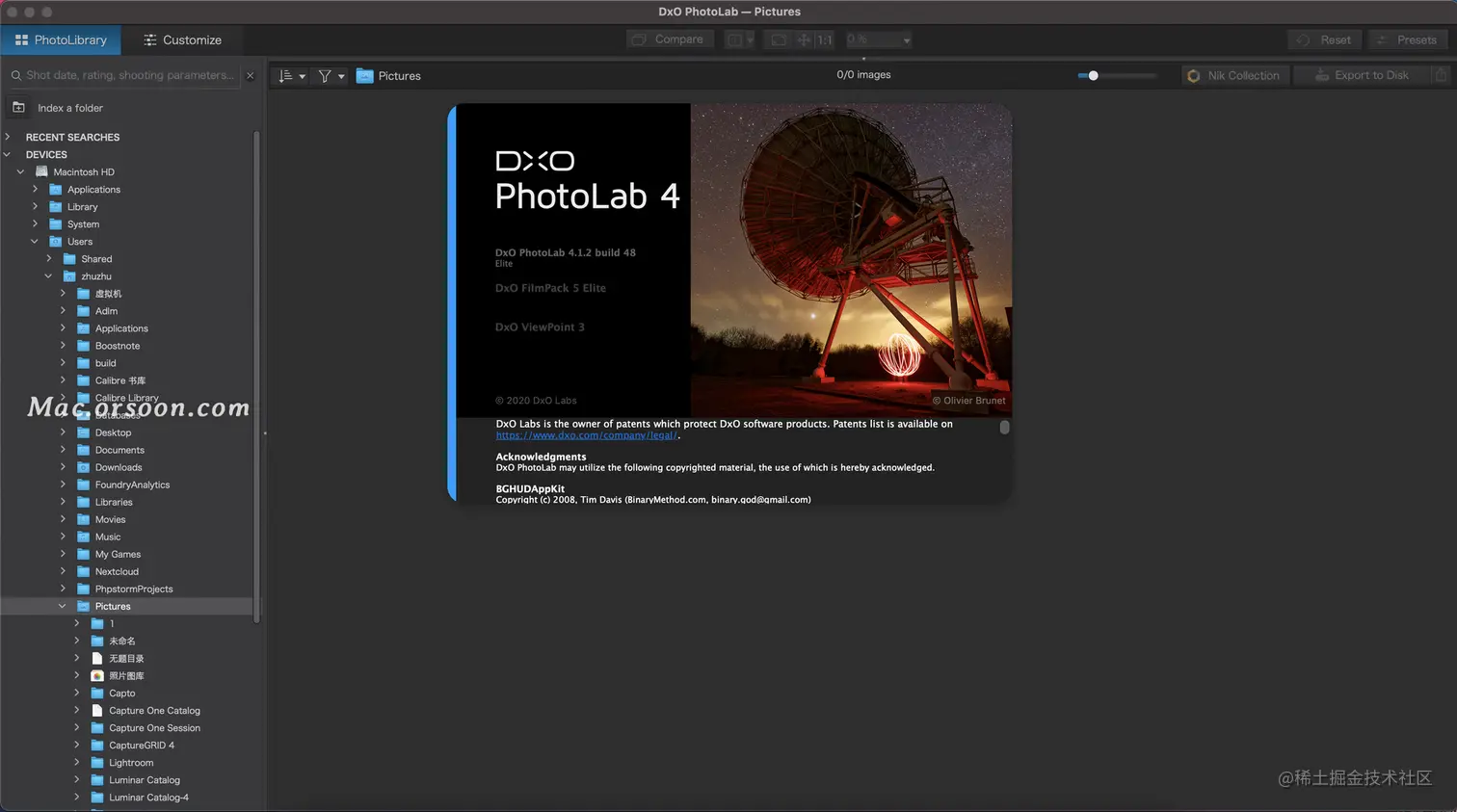The width and height of the screenshot is (1457, 812).
Task: Click the search magnifier icon
Action: coord(16,75)
